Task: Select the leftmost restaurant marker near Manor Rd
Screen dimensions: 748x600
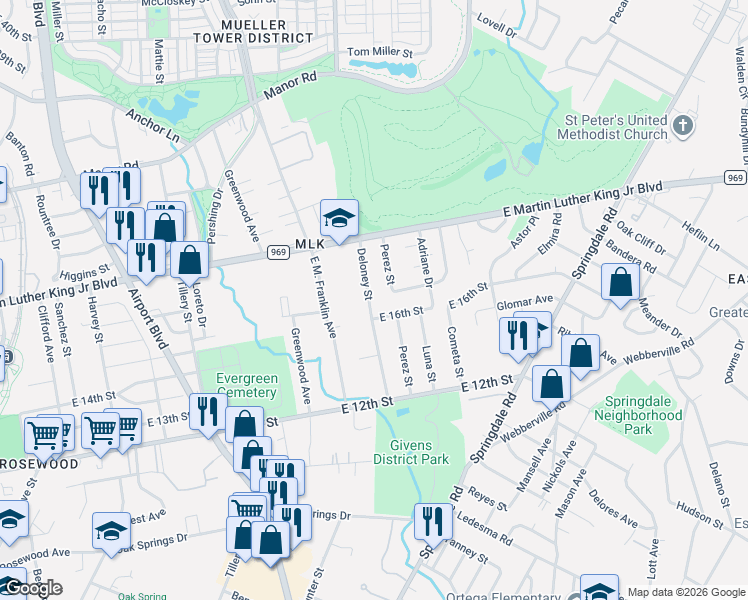Action: click(x=100, y=192)
